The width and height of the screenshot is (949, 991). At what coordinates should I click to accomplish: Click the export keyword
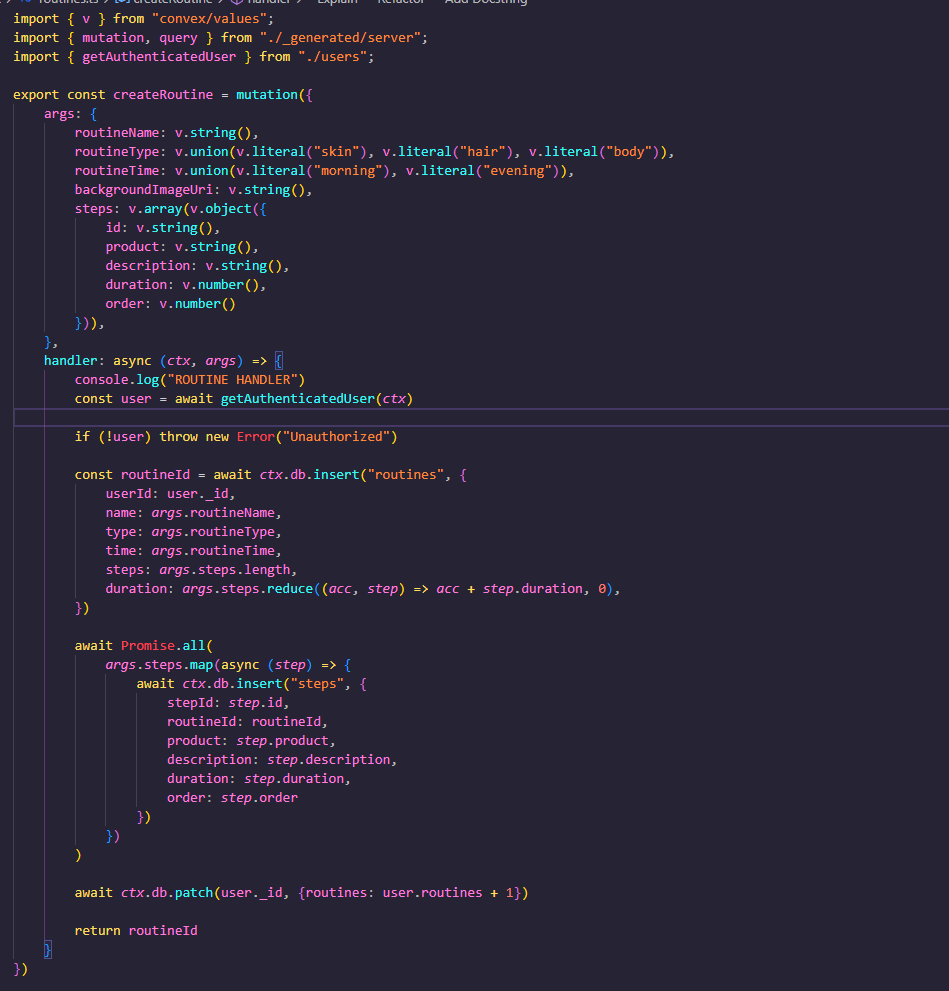[x=36, y=95]
